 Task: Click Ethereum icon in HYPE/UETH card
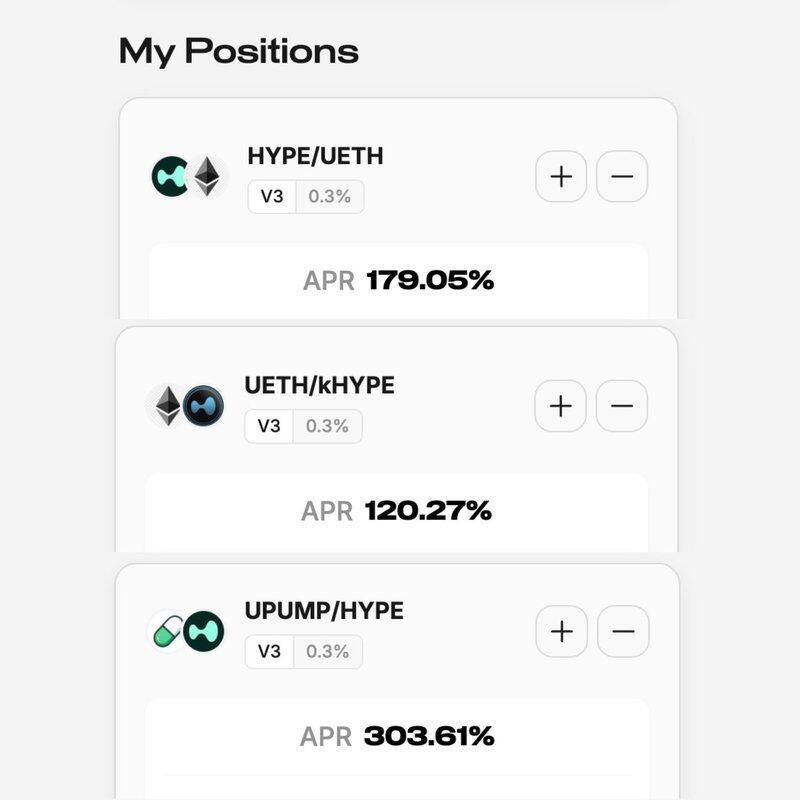coord(207,177)
